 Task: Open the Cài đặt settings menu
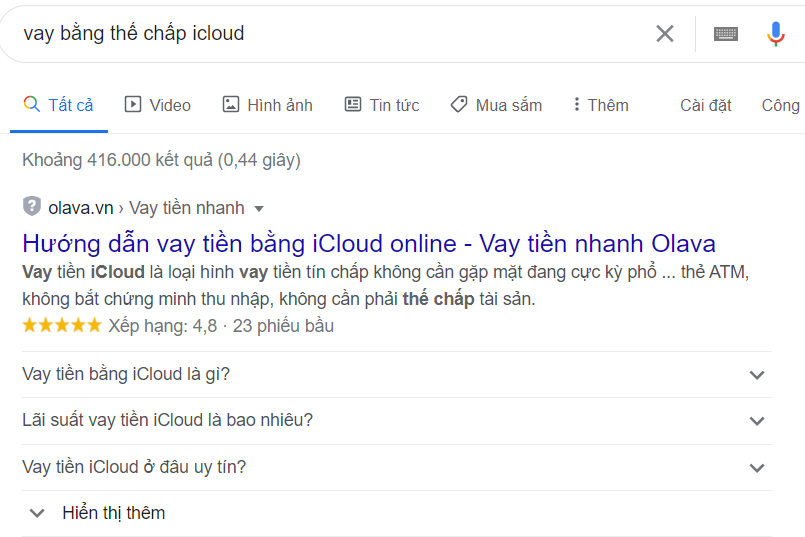pos(706,105)
